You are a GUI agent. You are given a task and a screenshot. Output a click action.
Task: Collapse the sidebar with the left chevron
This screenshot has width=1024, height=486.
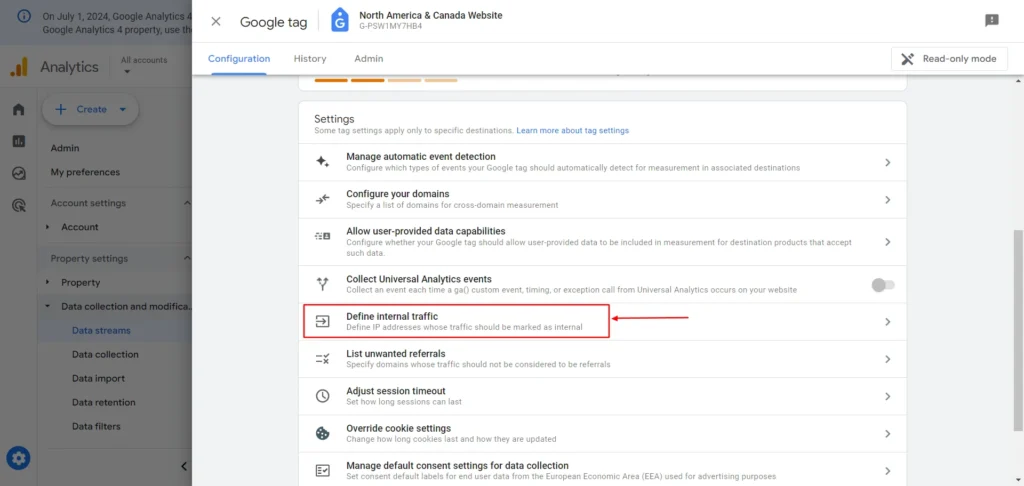tap(184, 466)
